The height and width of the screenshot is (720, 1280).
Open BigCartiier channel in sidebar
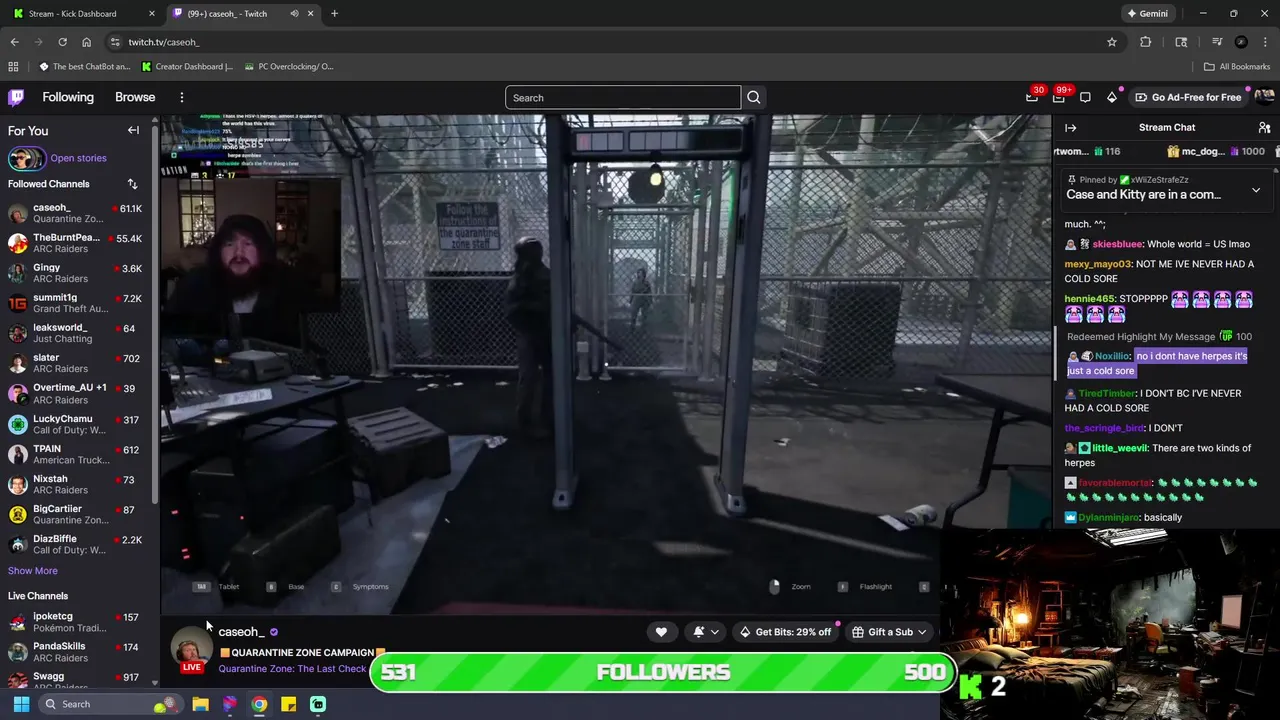click(75, 514)
